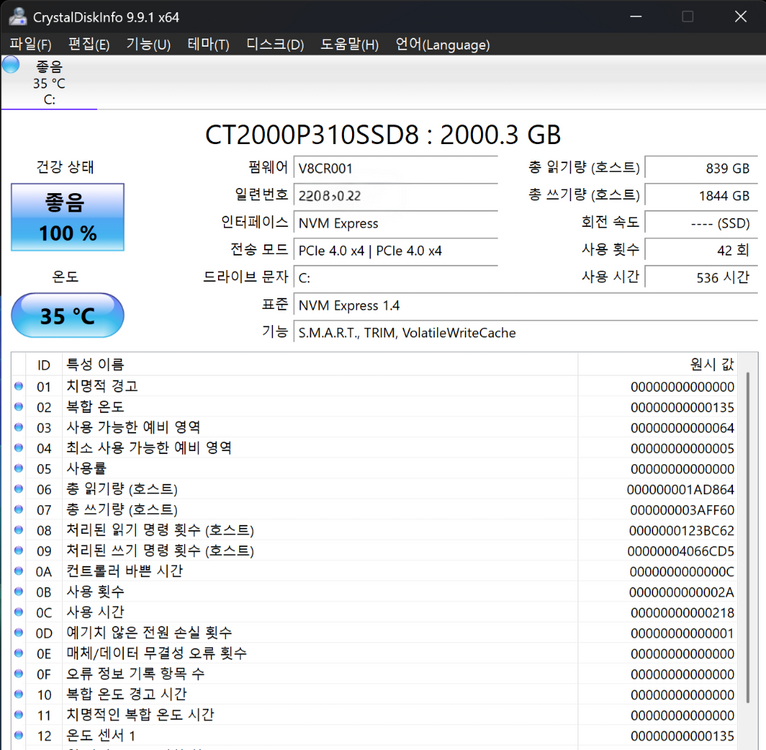The image size is (766, 750).
Task: Click the transfer mode field PCIe 4.0 x4
Action: tap(395, 250)
